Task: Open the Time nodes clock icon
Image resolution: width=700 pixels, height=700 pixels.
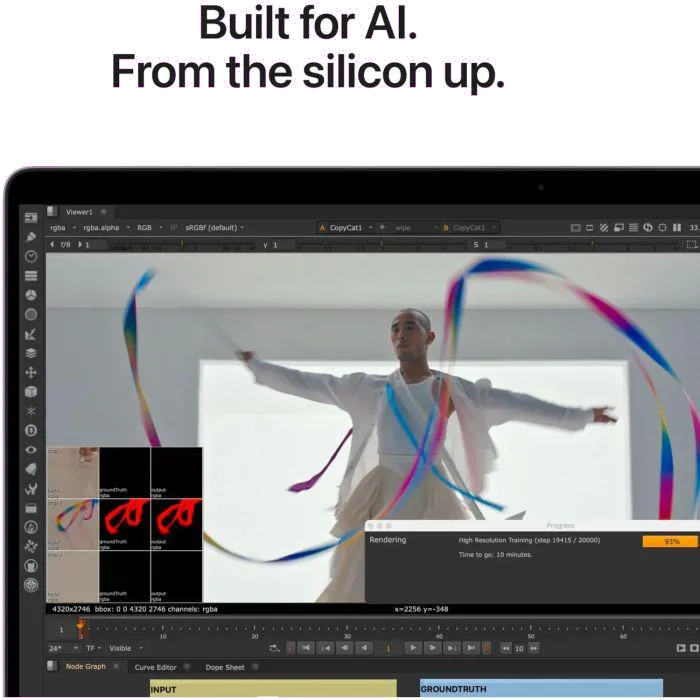Action: (x=31, y=256)
